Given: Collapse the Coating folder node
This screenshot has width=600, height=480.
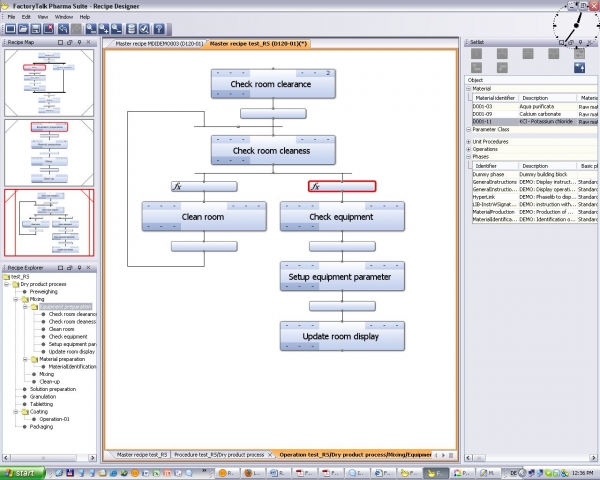Looking at the screenshot, I should pyautogui.click(x=18, y=411).
